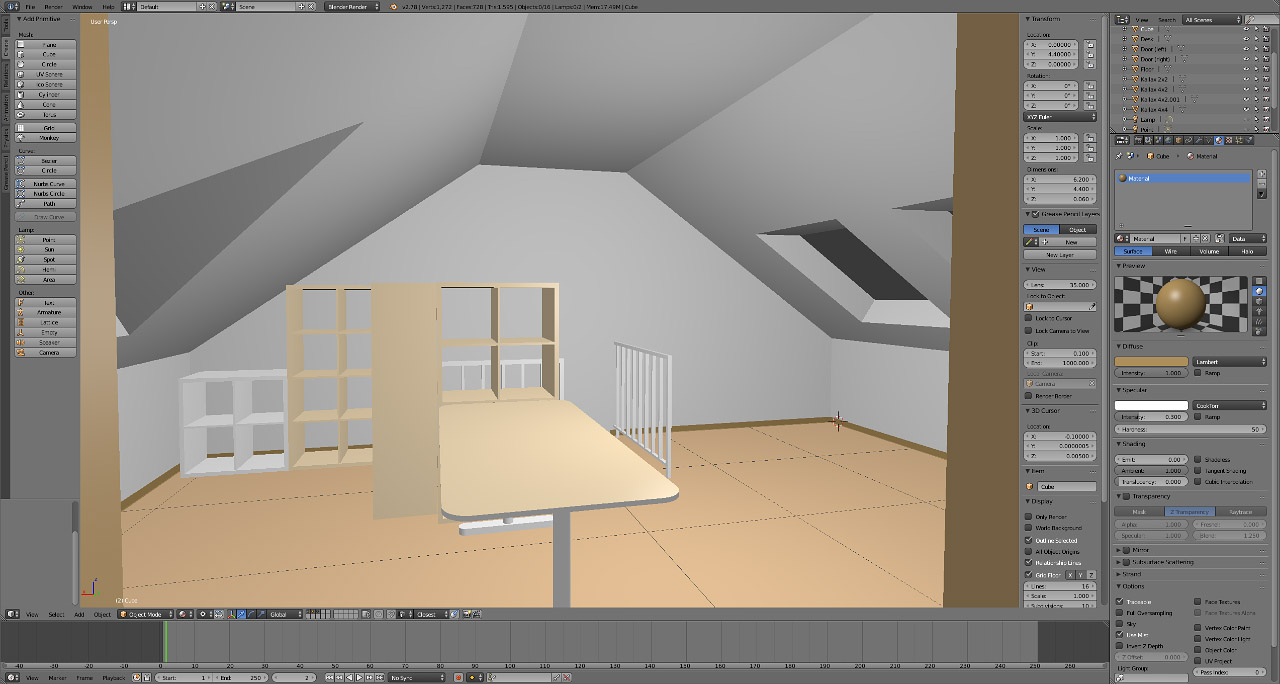Disable Outline Selected checkbox
The image size is (1280, 684).
[x=1028, y=540]
